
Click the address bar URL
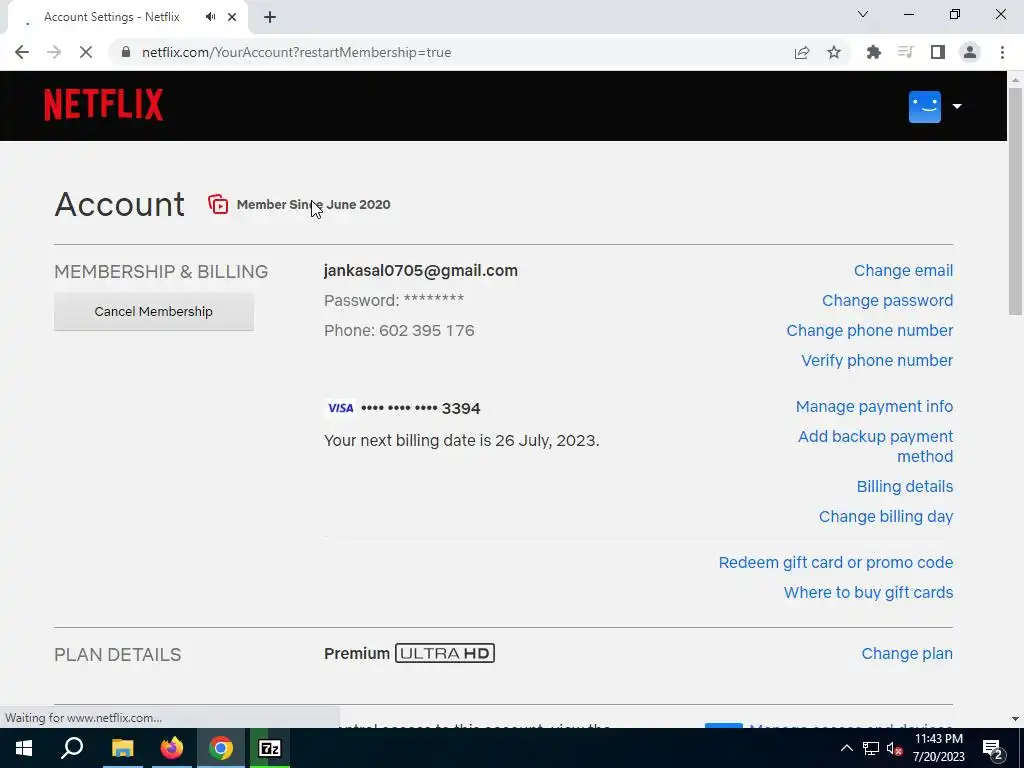(x=296, y=52)
